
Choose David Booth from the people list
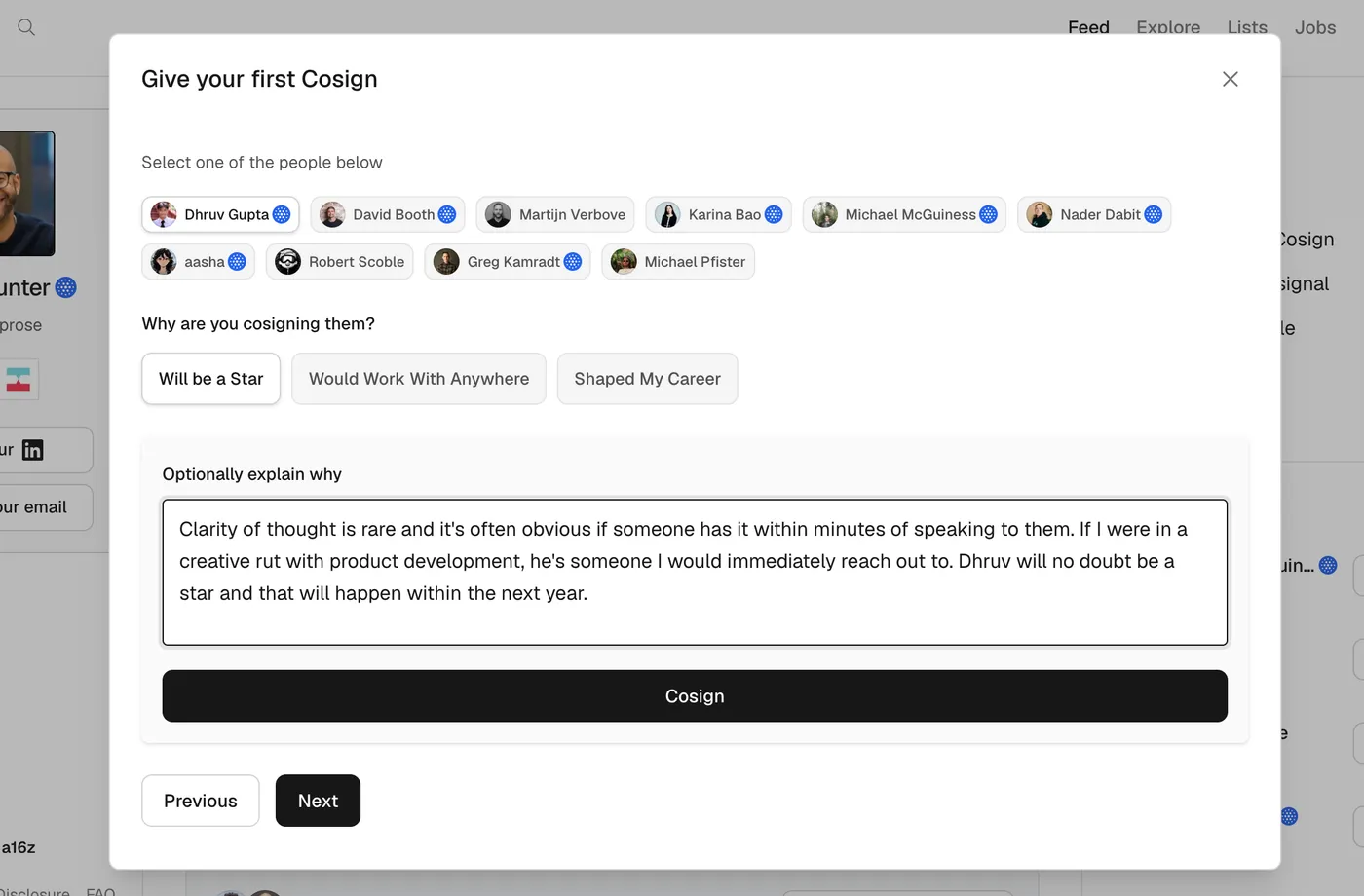388,214
